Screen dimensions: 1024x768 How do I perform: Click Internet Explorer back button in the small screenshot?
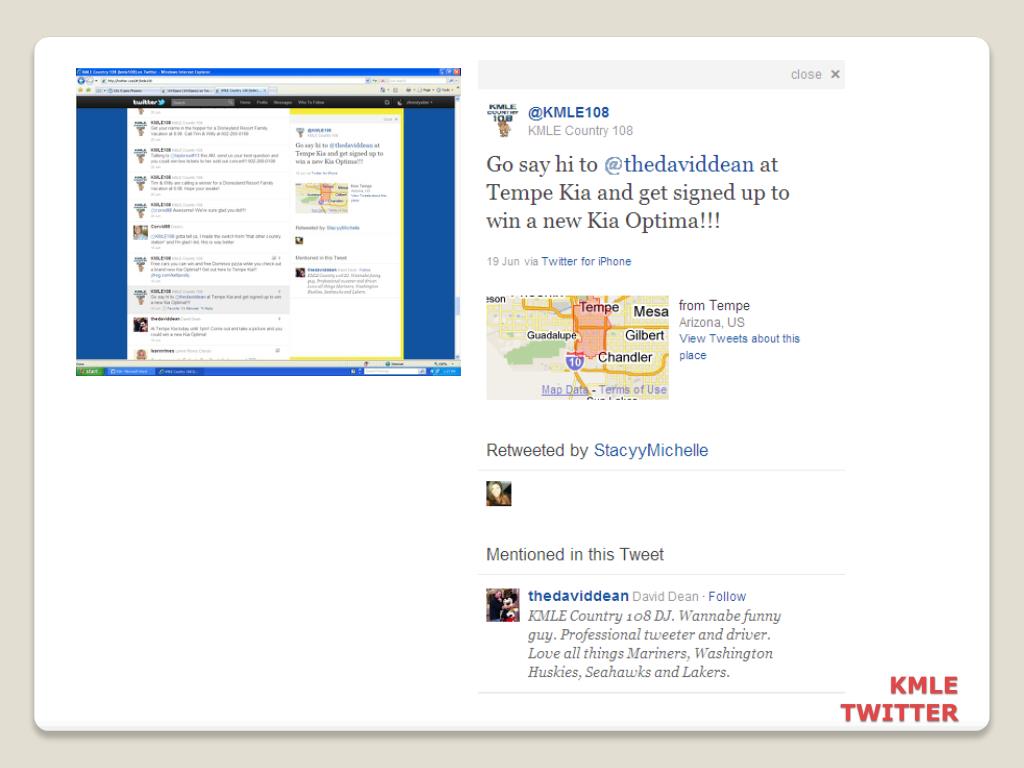click(x=81, y=81)
